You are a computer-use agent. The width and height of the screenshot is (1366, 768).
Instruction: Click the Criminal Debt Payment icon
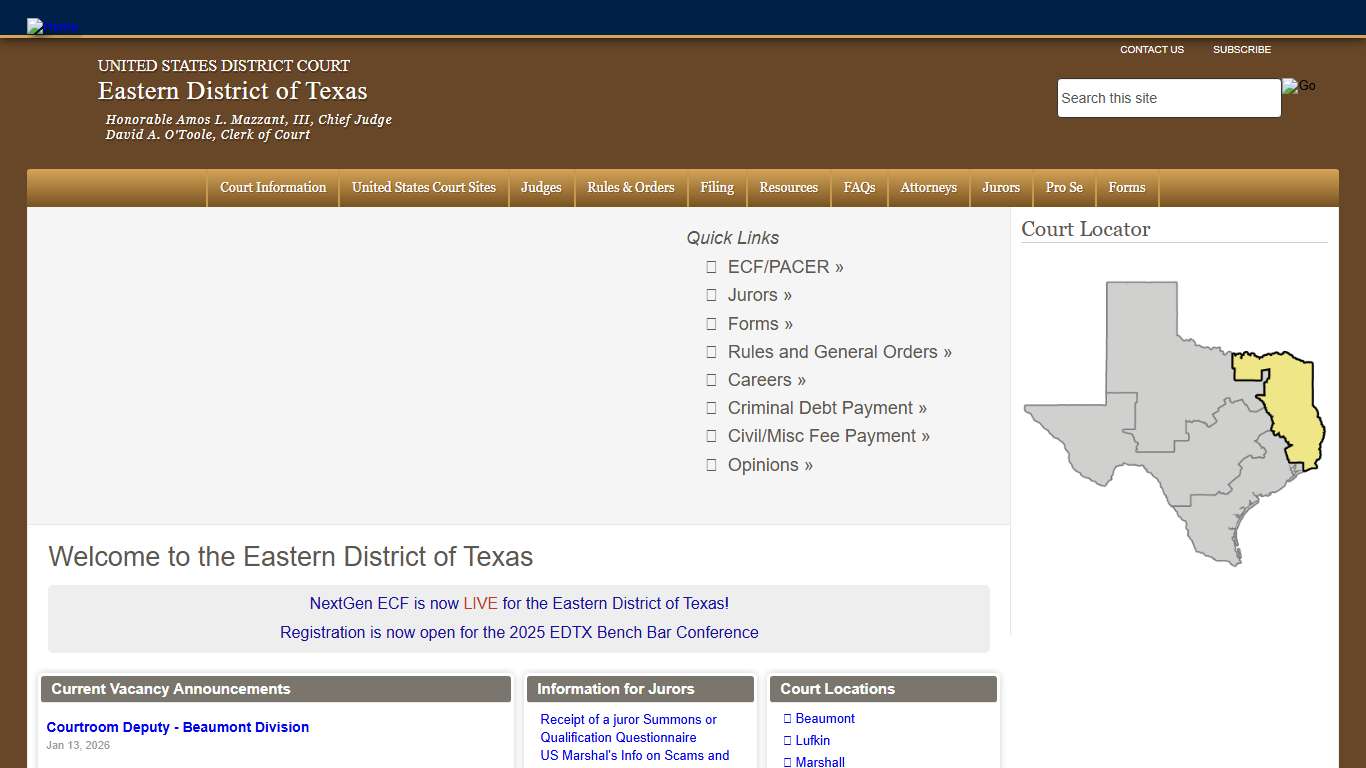(x=711, y=408)
